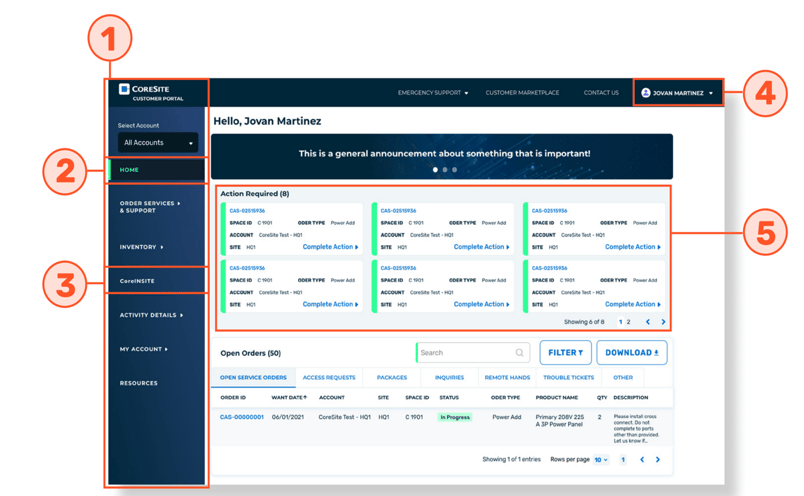Click the Open Orders (50) heading
This screenshot has width=804, height=496.
pyautogui.click(x=251, y=353)
